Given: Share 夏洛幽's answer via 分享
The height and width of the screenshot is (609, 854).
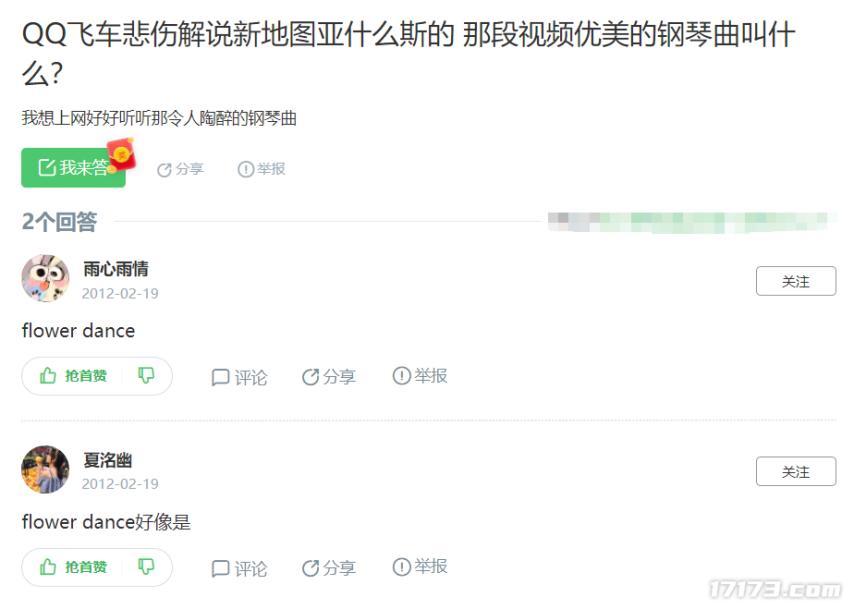Looking at the screenshot, I should tap(328, 568).
